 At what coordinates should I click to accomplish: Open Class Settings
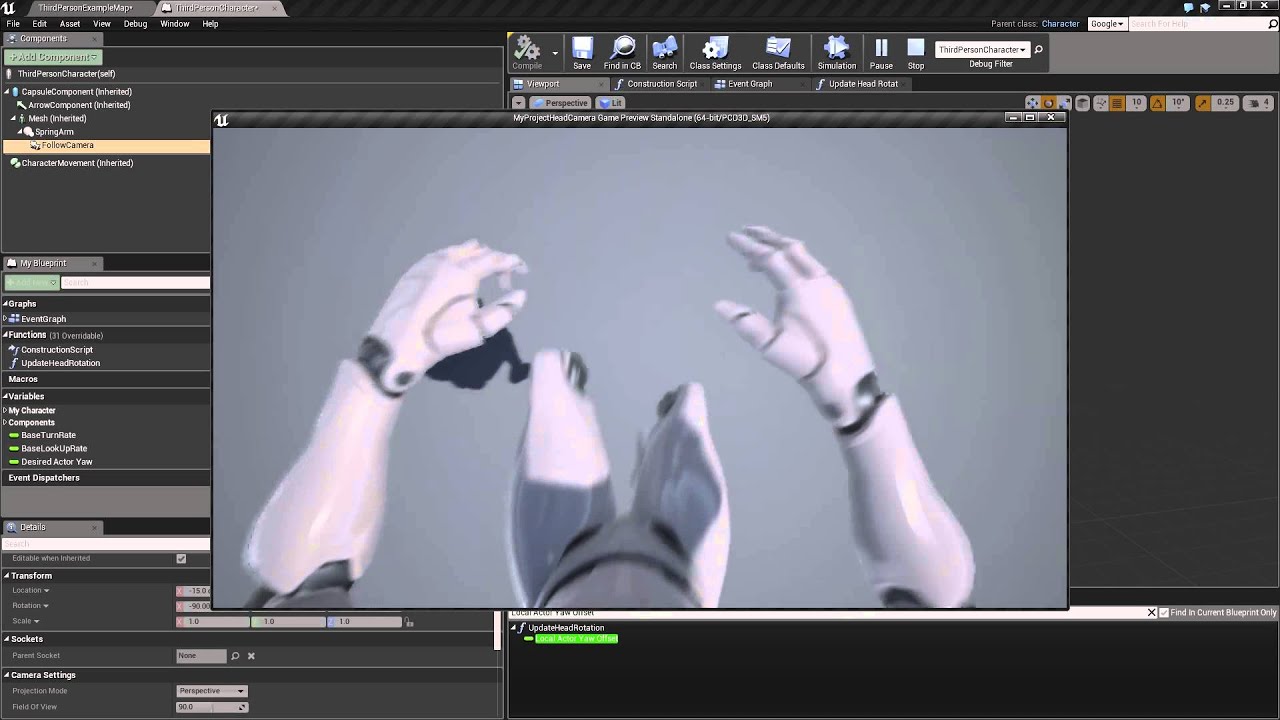[715, 54]
